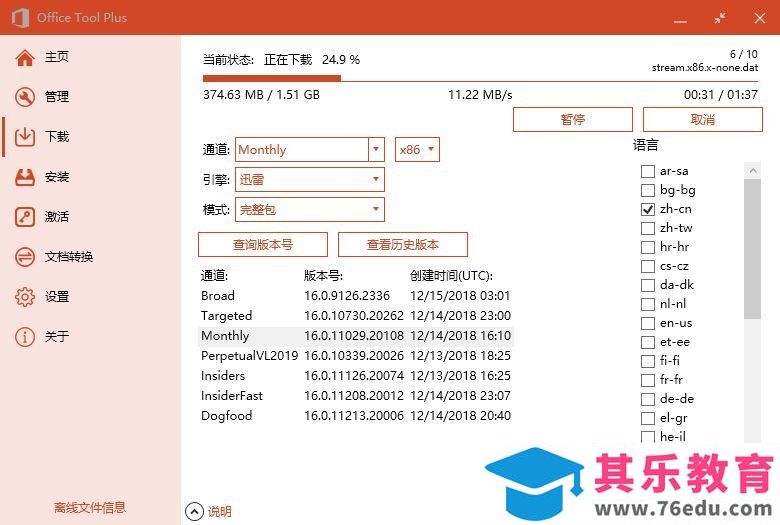Enable the nl-nl language checkbox

coord(648,304)
